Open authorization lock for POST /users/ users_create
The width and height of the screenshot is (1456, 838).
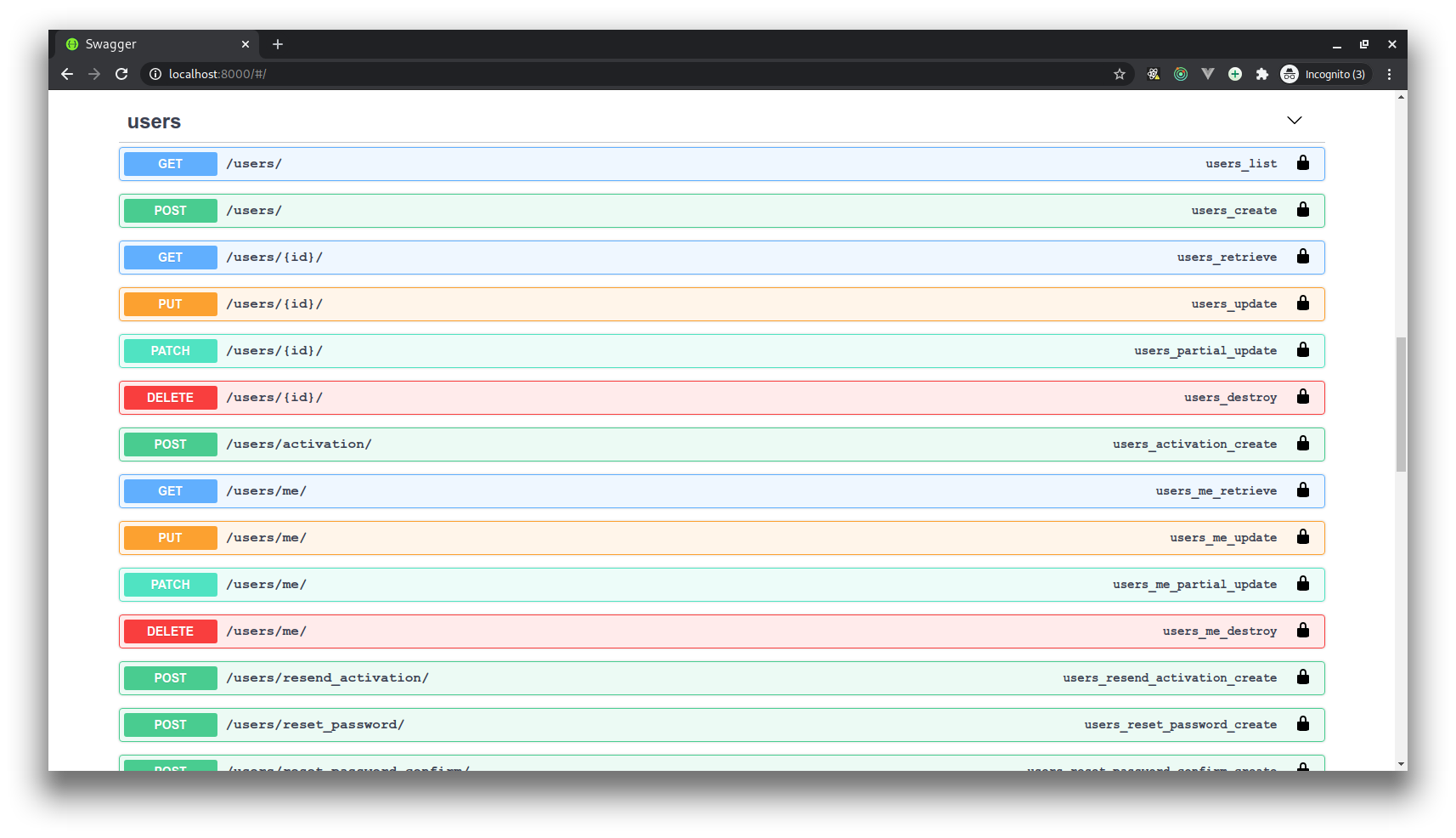pos(1302,209)
